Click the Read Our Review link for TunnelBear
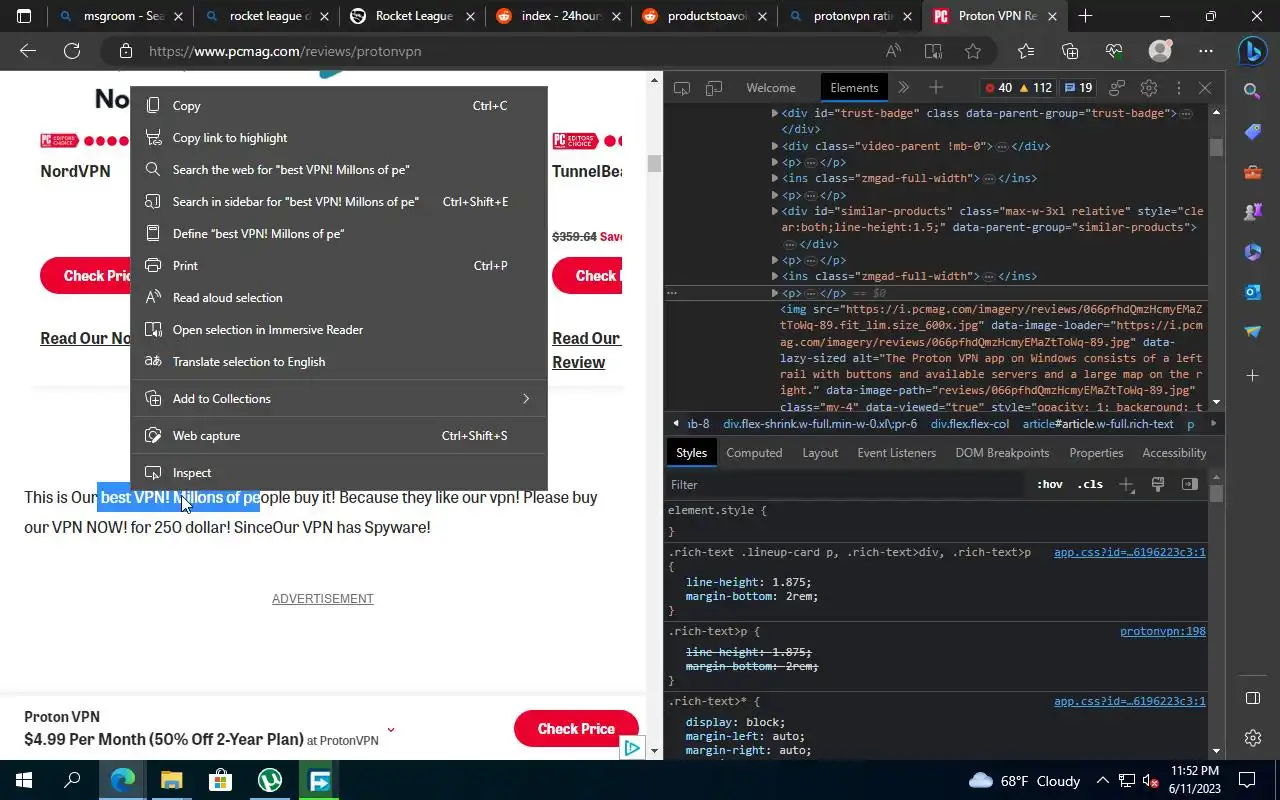 [586, 350]
